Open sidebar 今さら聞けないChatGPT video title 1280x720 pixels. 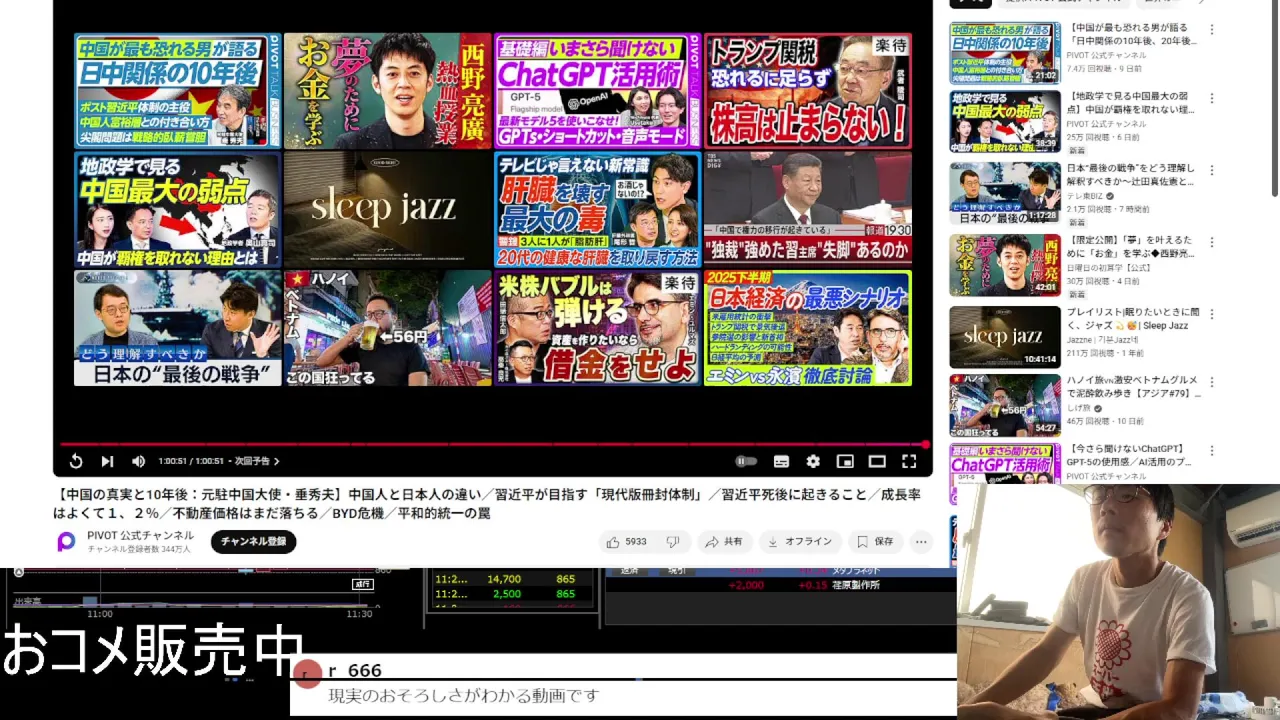[x=1131, y=456]
